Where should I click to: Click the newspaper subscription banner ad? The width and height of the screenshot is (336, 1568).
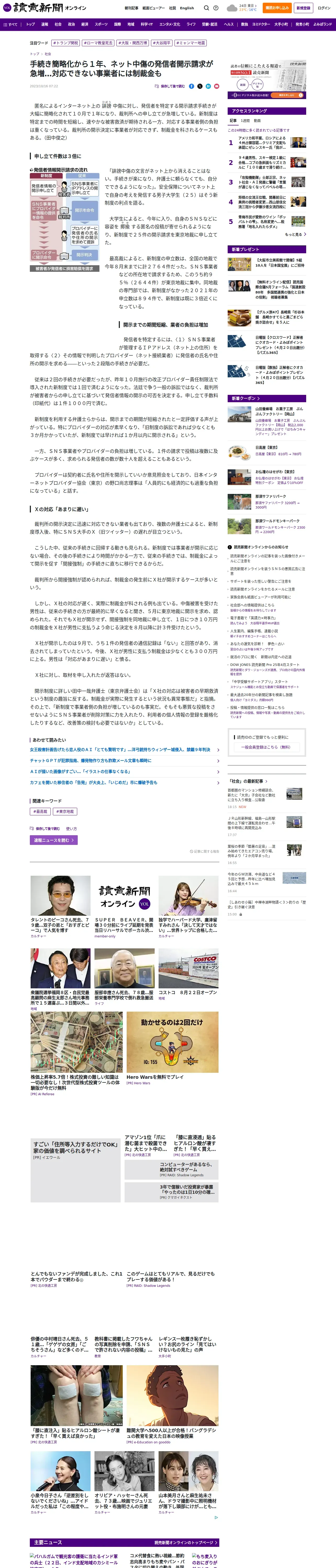coord(268,80)
